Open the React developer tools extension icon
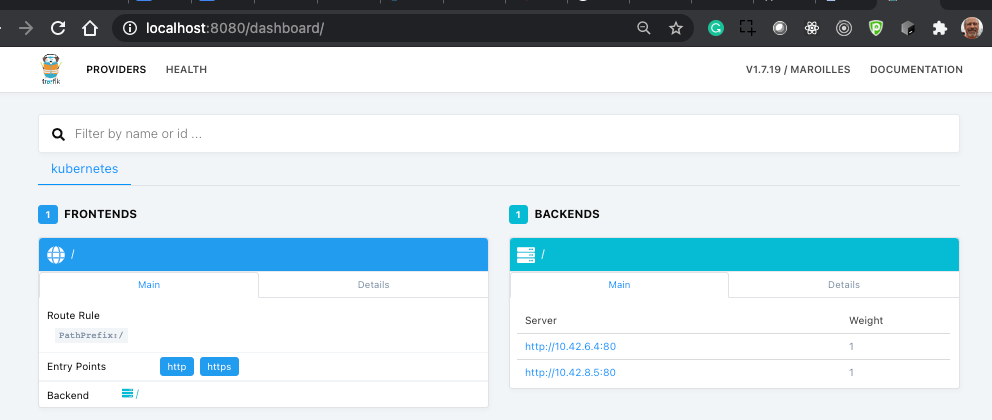The height and width of the screenshot is (420, 992). pyautogui.click(x=812, y=28)
